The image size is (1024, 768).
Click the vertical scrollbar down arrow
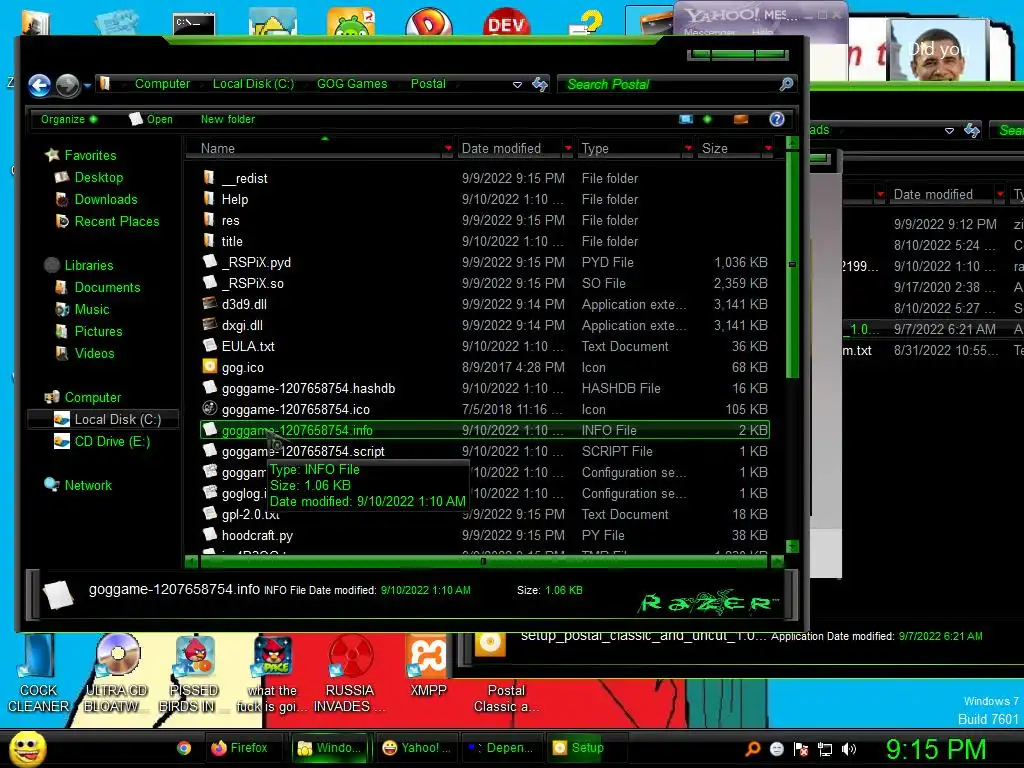click(x=792, y=546)
